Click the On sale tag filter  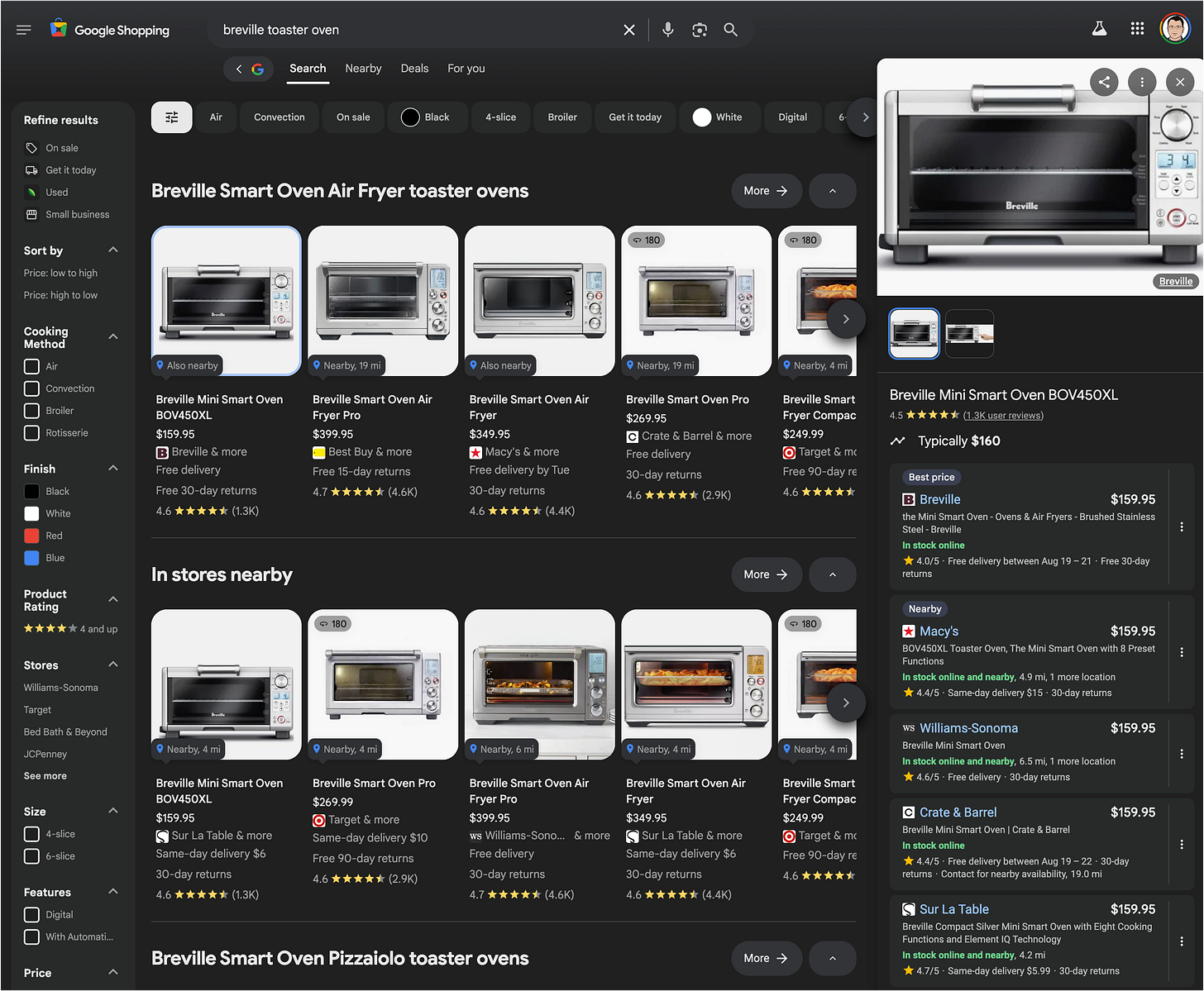tap(51, 148)
